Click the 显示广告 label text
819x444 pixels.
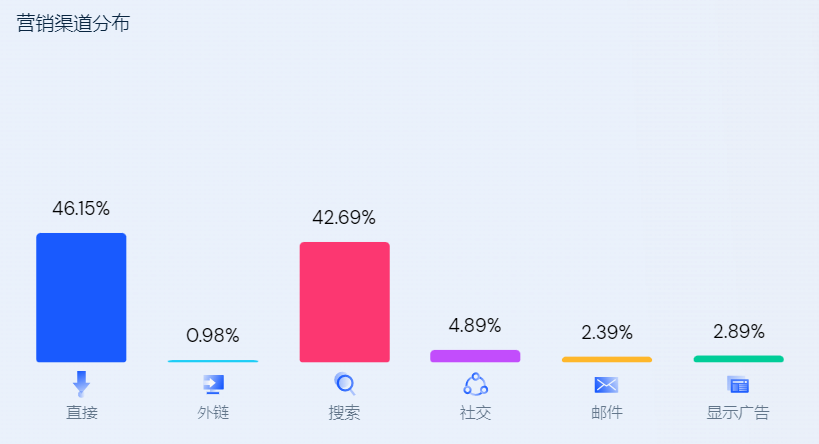[x=738, y=413]
